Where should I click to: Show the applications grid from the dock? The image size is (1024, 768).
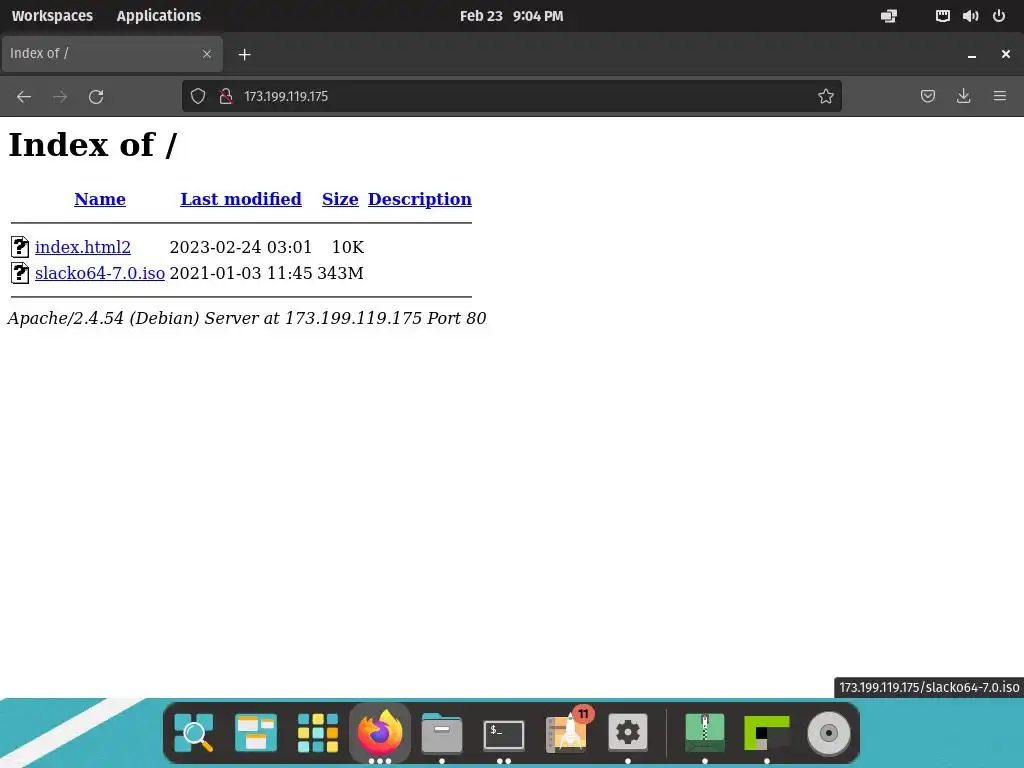tap(318, 733)
